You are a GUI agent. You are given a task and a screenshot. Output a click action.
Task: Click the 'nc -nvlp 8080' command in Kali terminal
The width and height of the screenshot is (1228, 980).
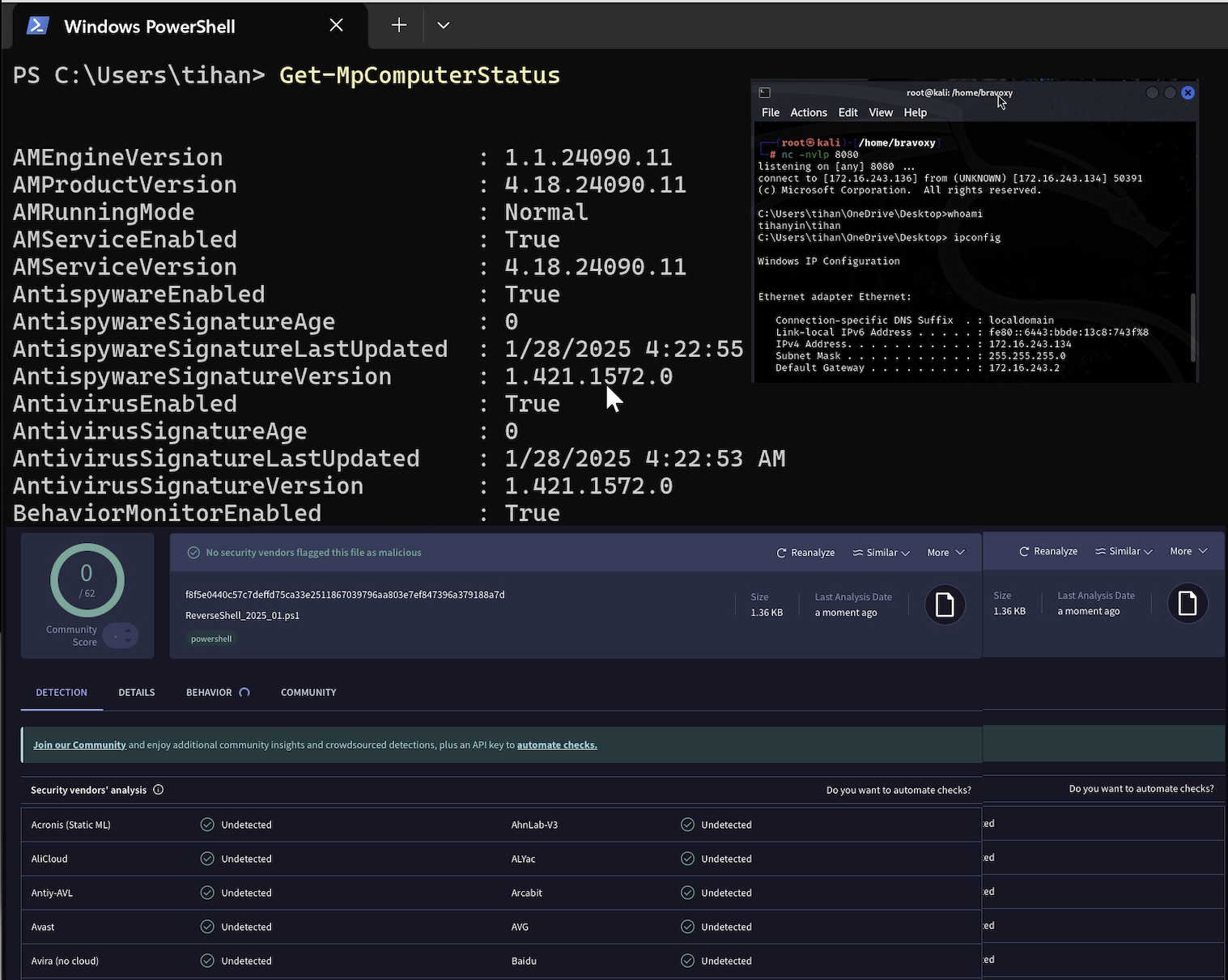click(x=820, y=155)
